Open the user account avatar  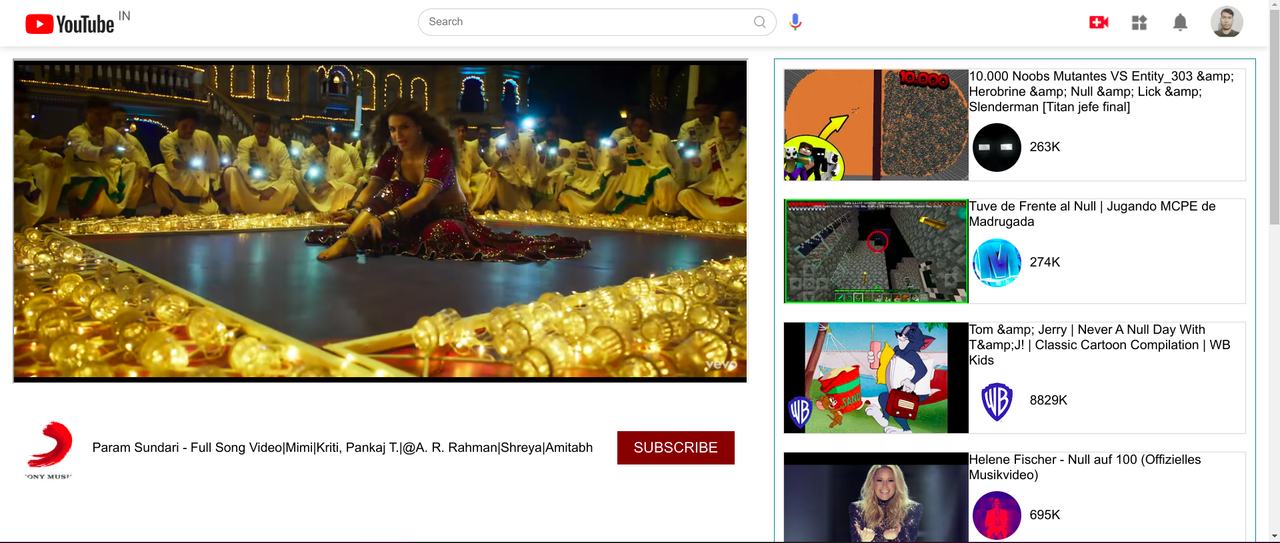click(1227, 22)
